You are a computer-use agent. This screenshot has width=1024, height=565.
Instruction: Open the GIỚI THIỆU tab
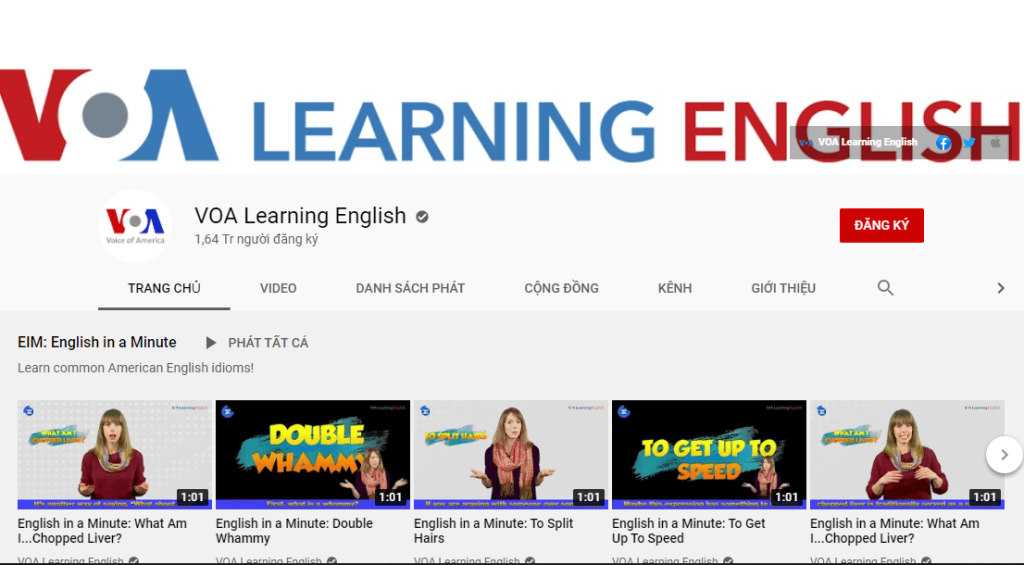(783, 288)
